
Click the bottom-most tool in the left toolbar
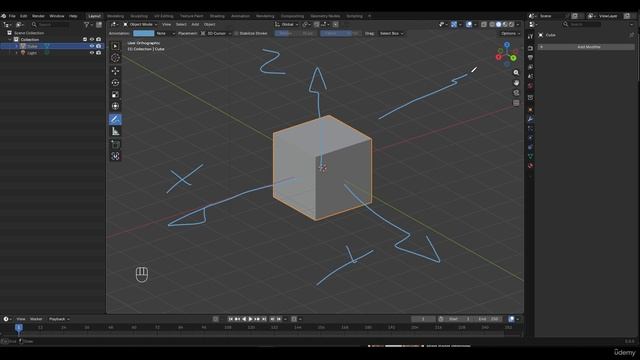[x=115, y=156]
